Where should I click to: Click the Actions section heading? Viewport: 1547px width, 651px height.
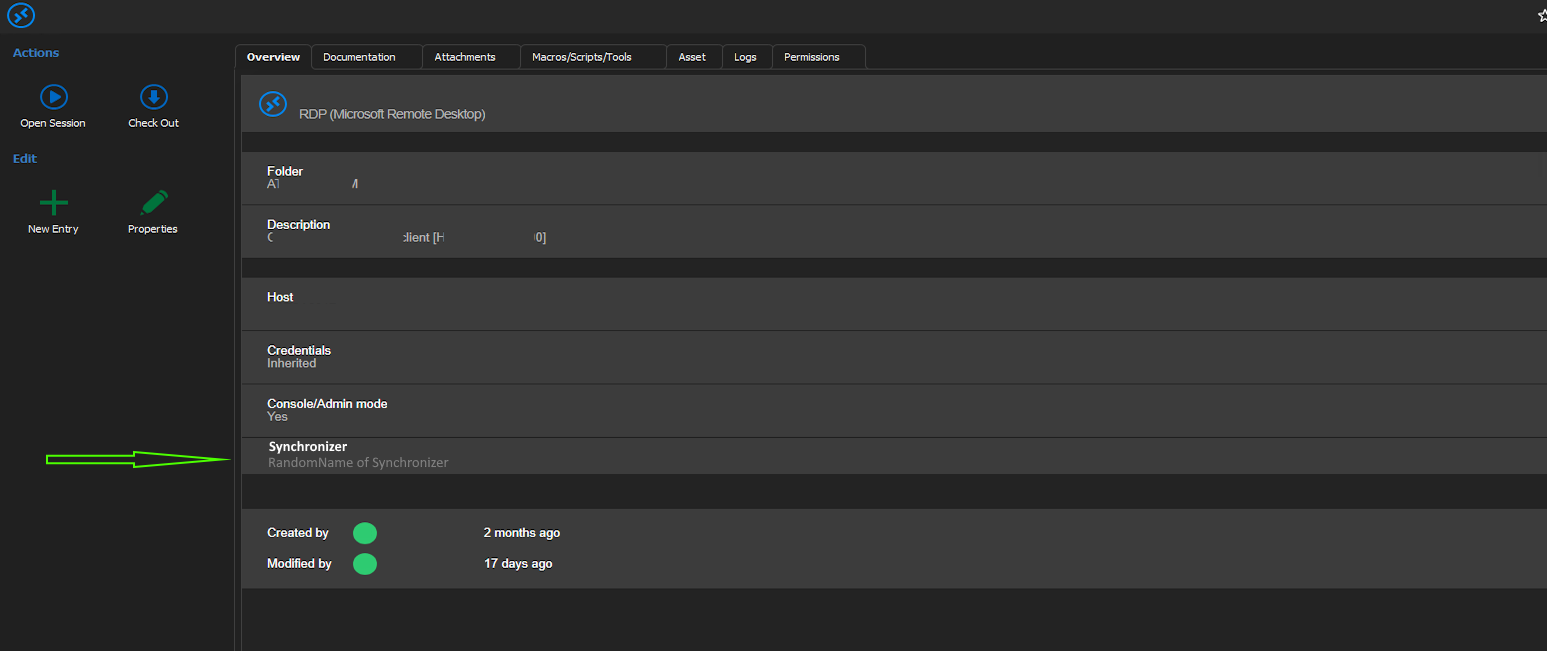pos(36,53)
